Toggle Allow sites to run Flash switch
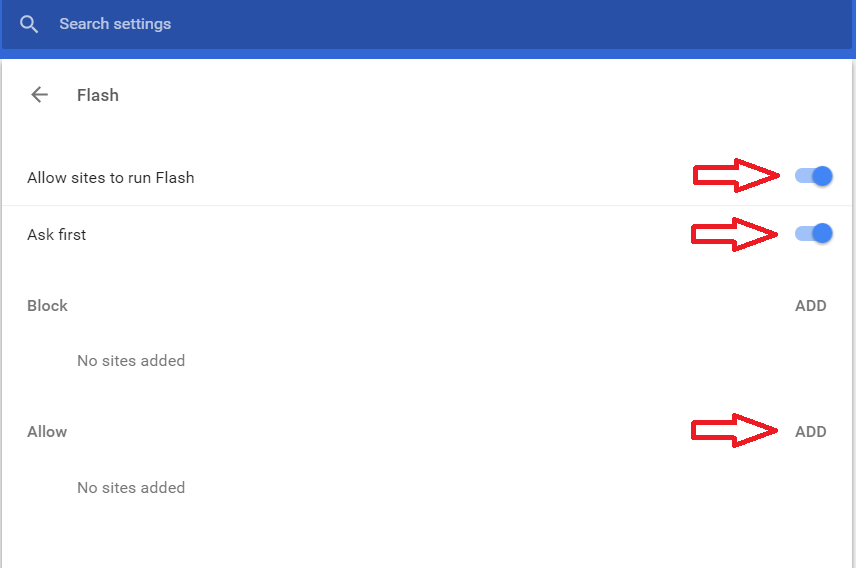This screenshot has width=856, height=568. (x=813, y=177)
